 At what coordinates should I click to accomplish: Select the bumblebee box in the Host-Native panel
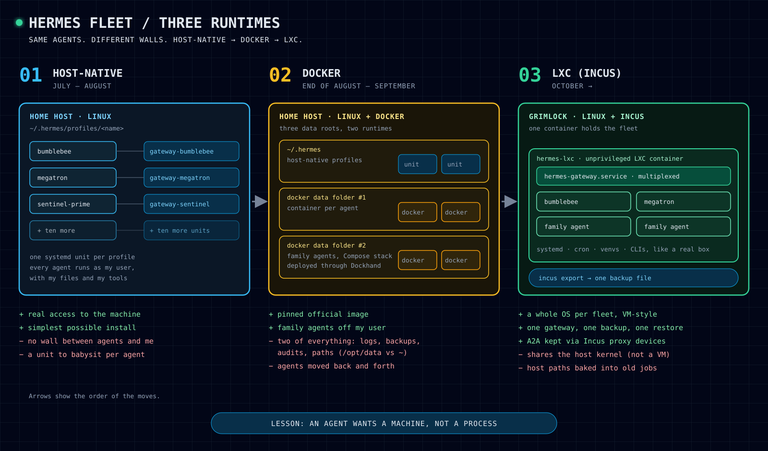[73, 151]
